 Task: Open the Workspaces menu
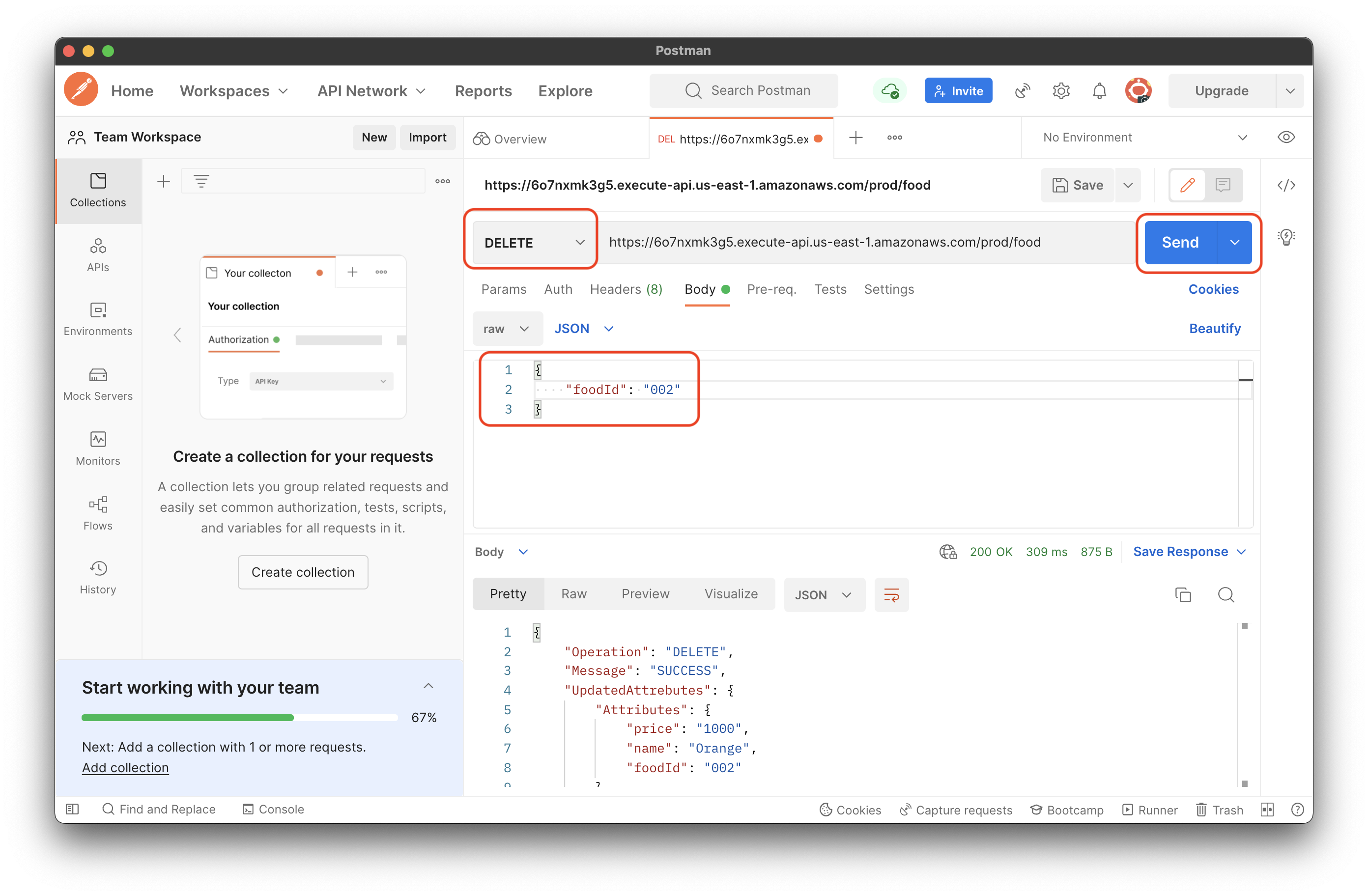[233, 91]
